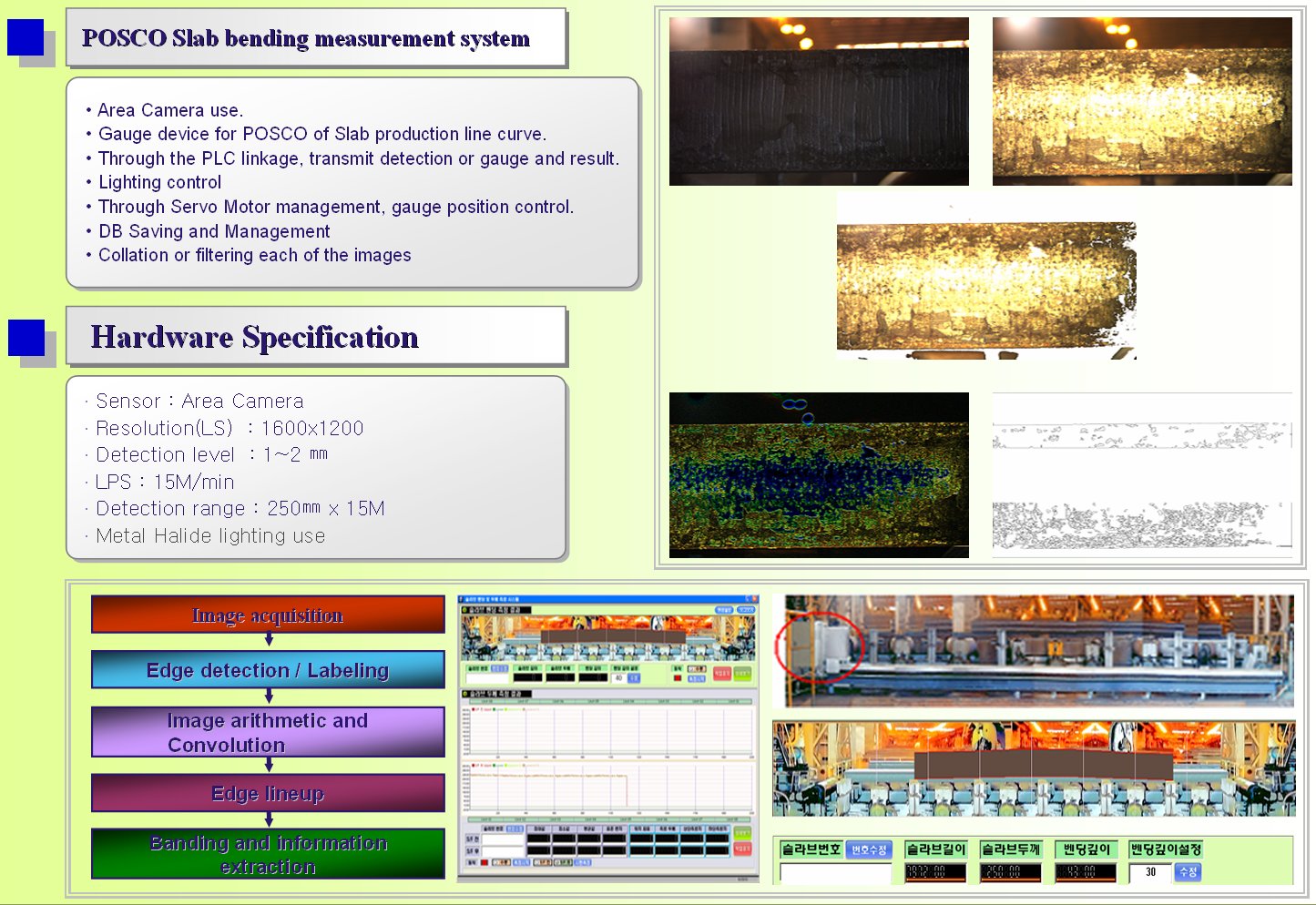
Task: Click the blue button next to the 40 field
Action: point(634,678)
